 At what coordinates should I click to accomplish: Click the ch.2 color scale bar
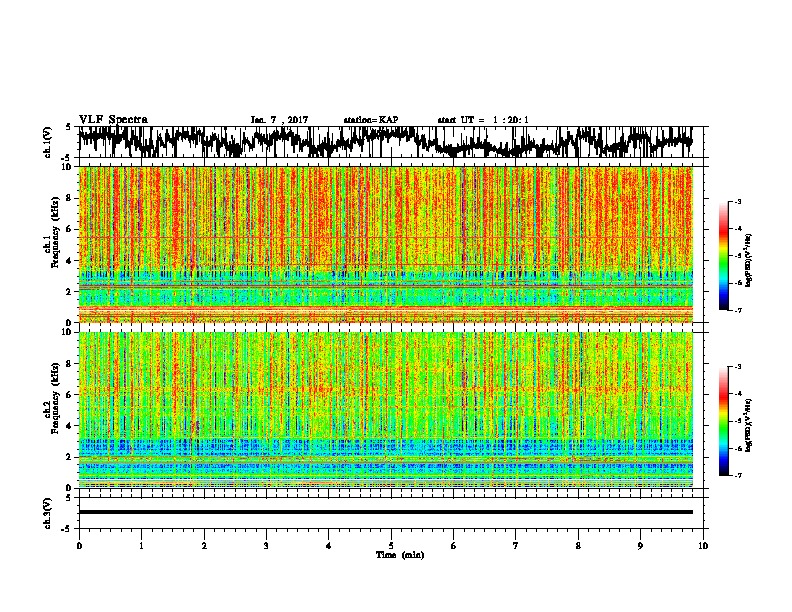723,421
